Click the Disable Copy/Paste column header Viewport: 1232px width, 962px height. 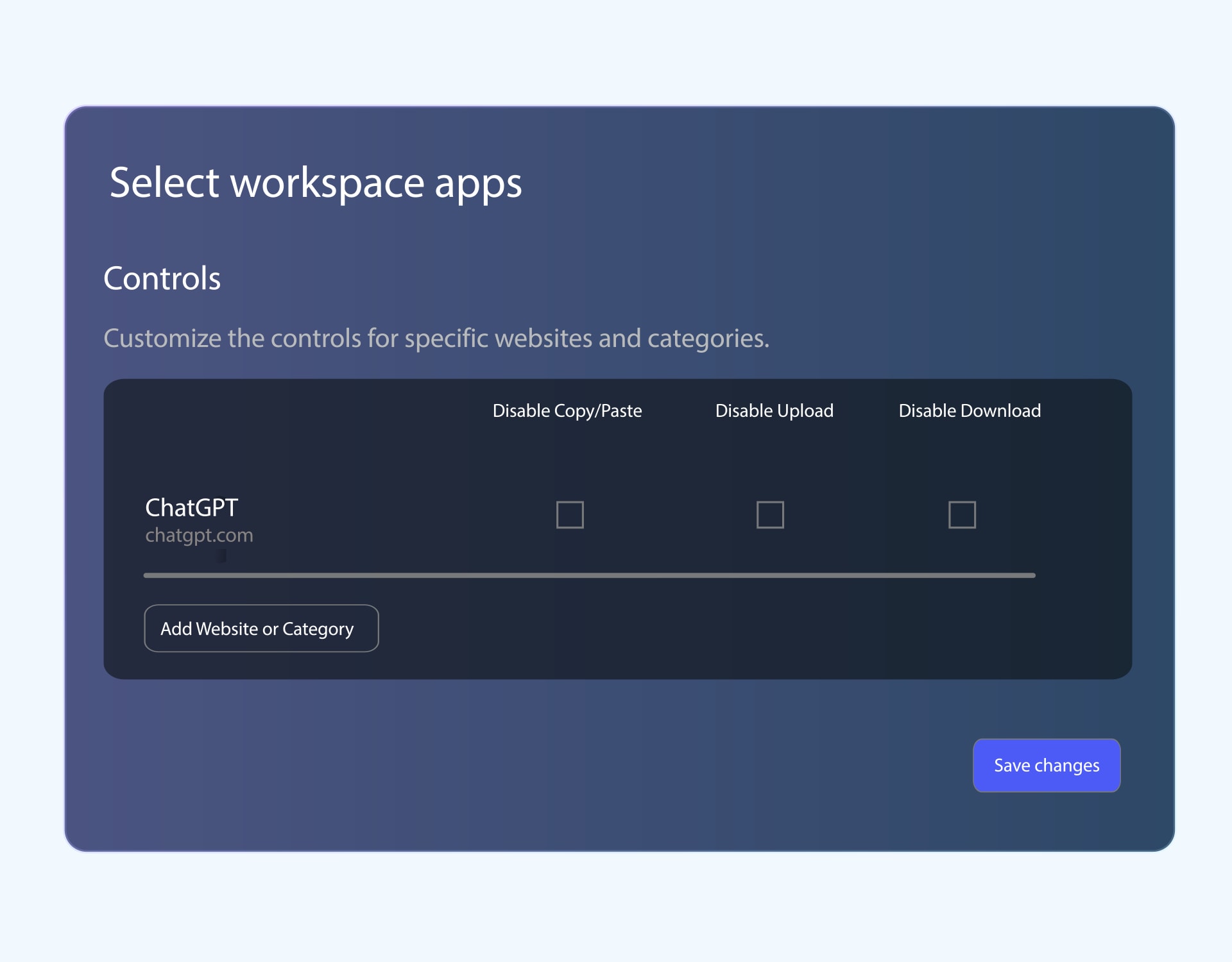point(567,411)
